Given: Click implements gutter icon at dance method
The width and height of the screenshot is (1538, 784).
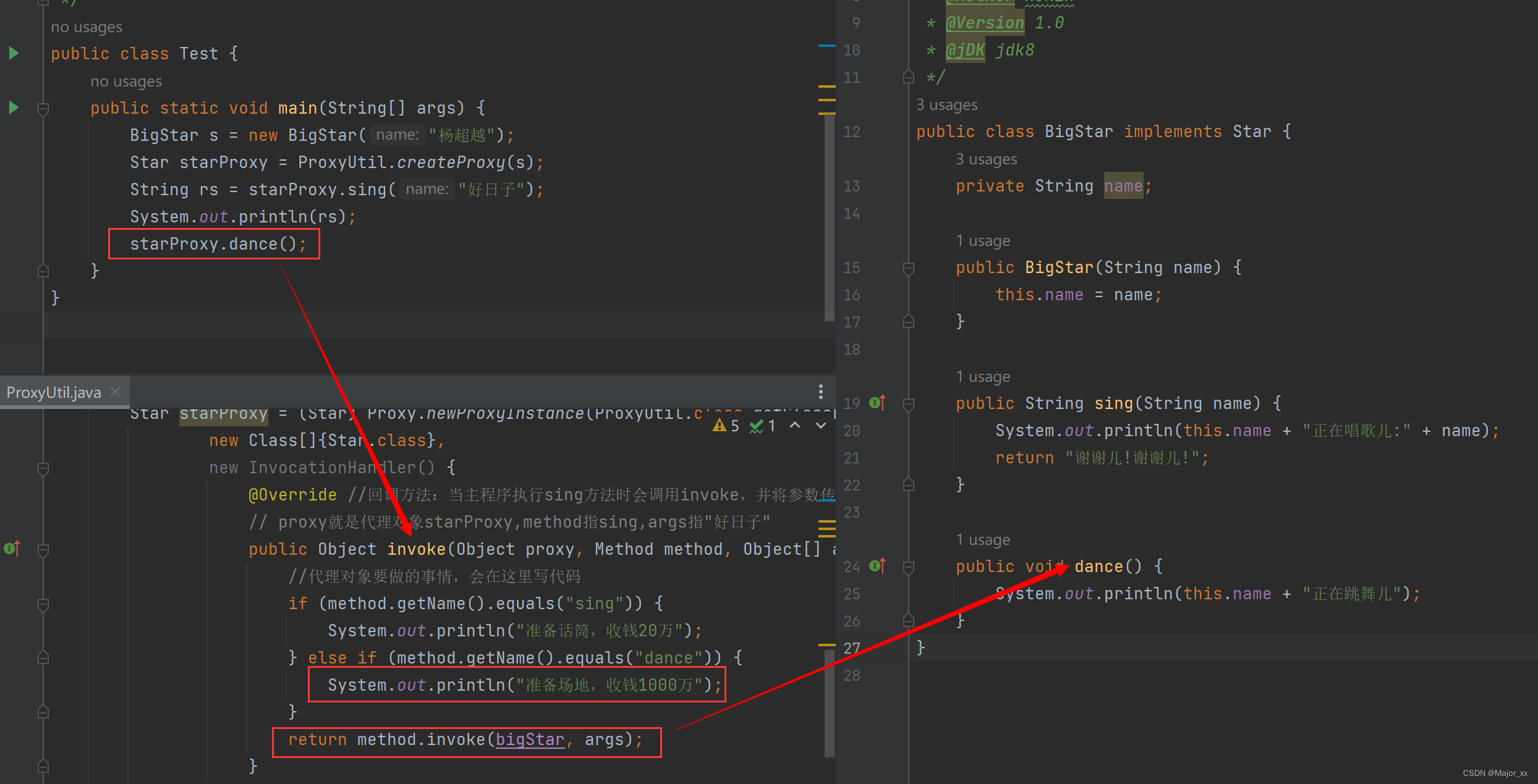Looking at the screenshot, I should point(877,566).
